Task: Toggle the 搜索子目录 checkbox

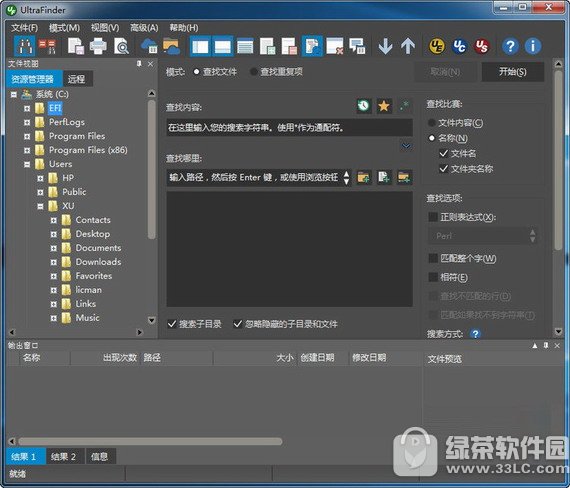Action: coord(172,324)
